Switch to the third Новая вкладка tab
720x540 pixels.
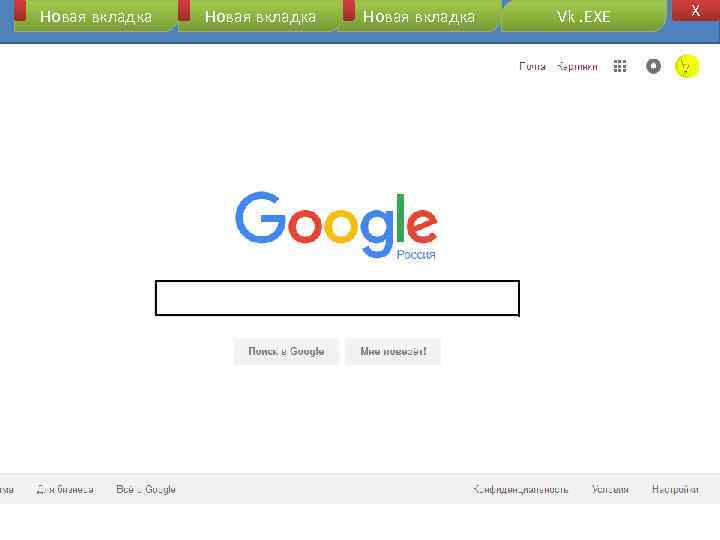(419, 17)
